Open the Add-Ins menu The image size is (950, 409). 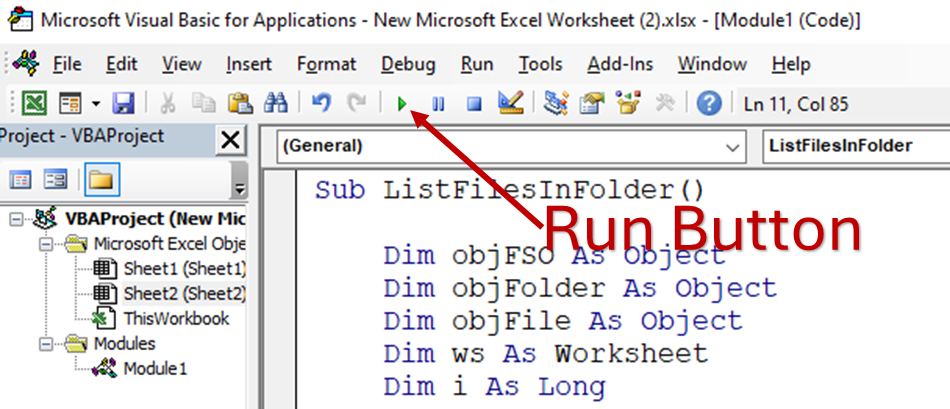(620, 64)
